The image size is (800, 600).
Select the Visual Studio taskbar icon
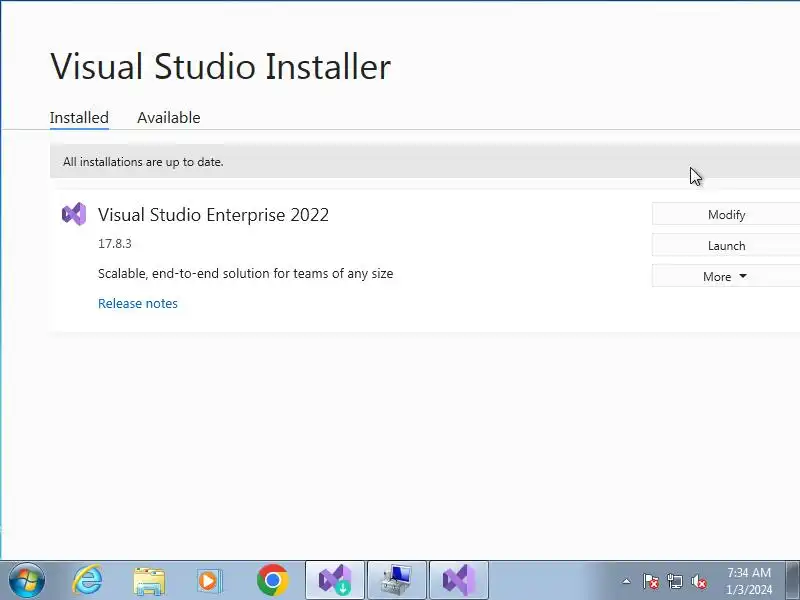click(x=459, y=580)
